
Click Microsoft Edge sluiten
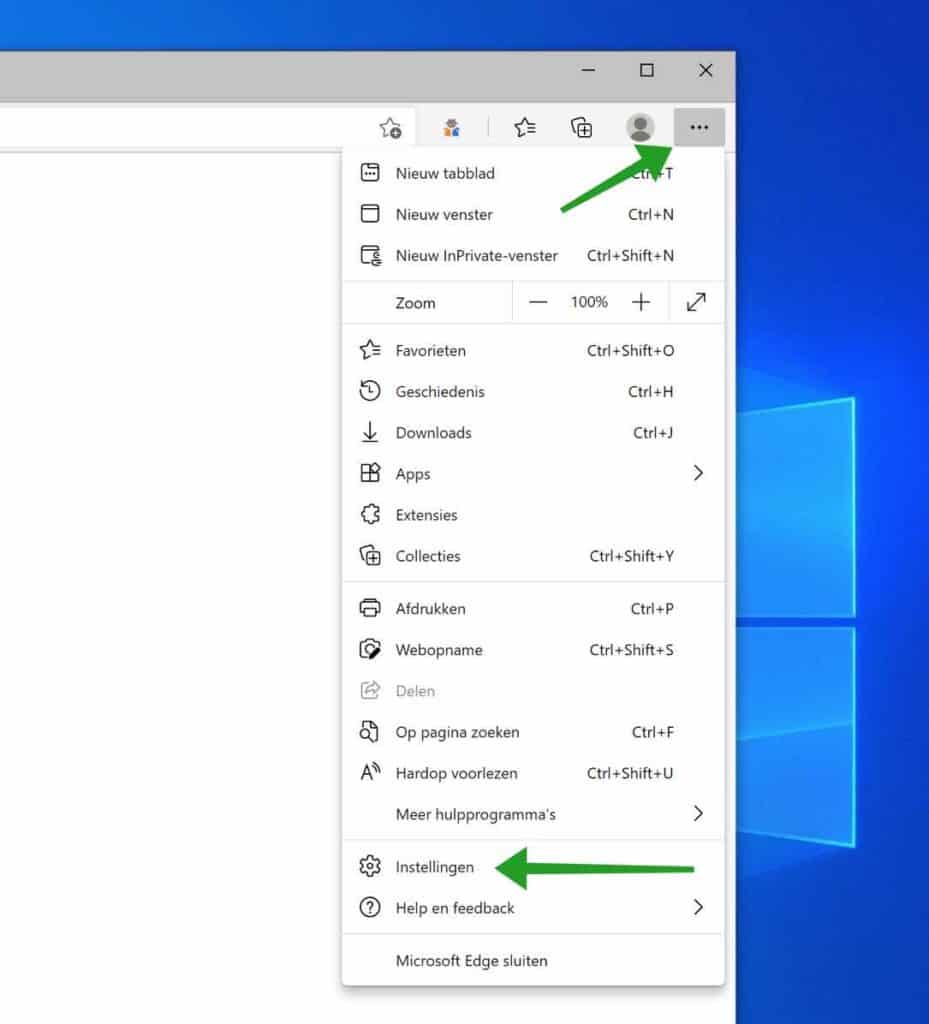[471, 960]
